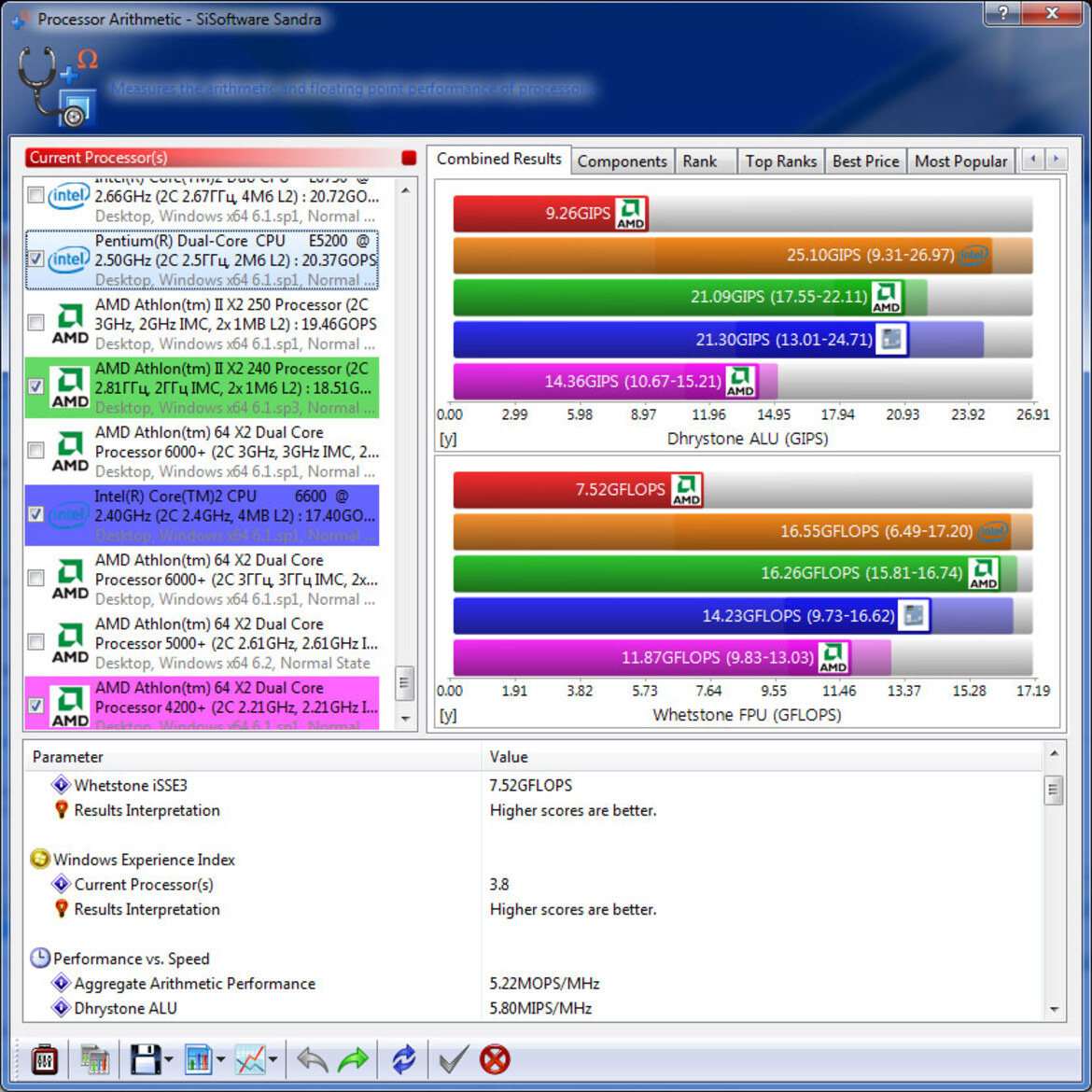The height and width of the screenshot is (1092, 1092).
Task: Click processor list scroll-down arrow
Action: (x=405, y=718)
